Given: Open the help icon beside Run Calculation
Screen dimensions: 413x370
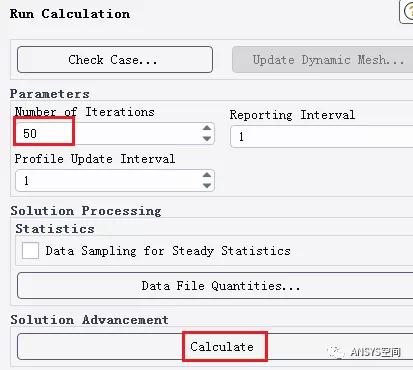Looking at the screenshot, I should (407, 12).
